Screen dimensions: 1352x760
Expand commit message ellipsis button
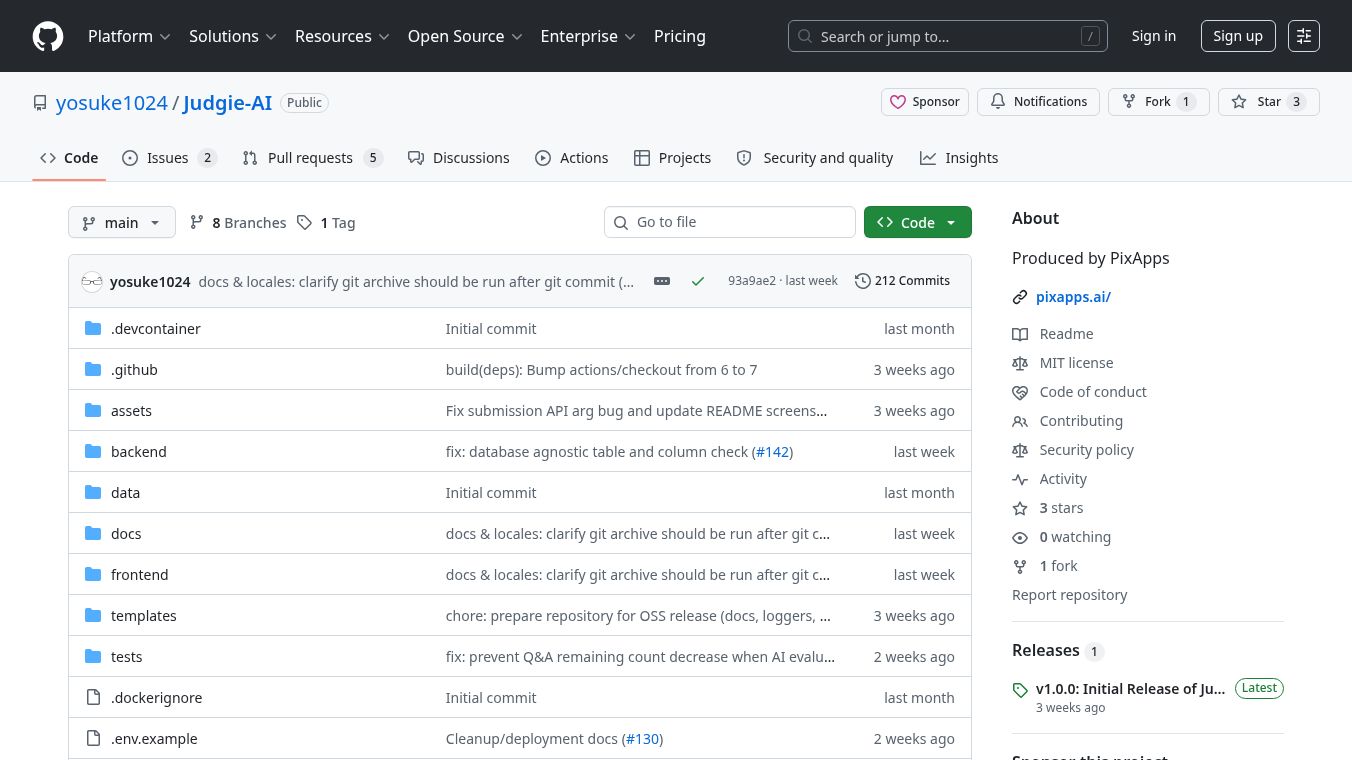point(662,281)
